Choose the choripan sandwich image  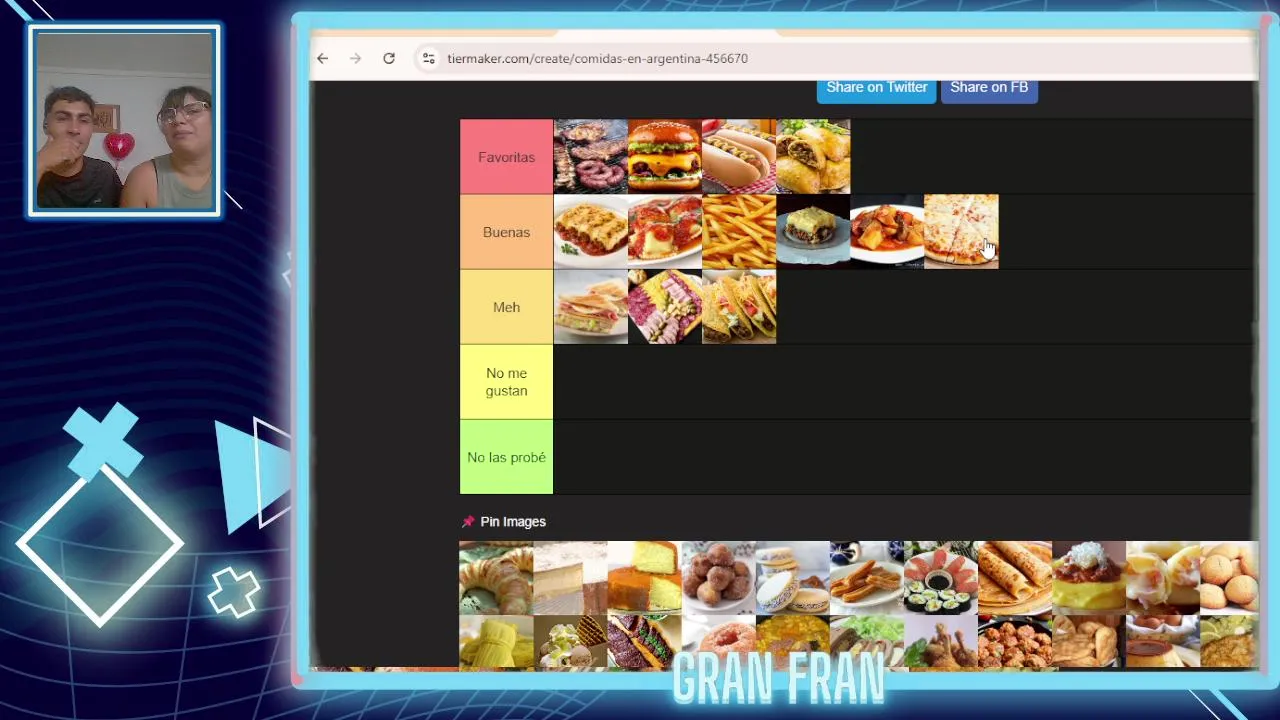point(644,642)
